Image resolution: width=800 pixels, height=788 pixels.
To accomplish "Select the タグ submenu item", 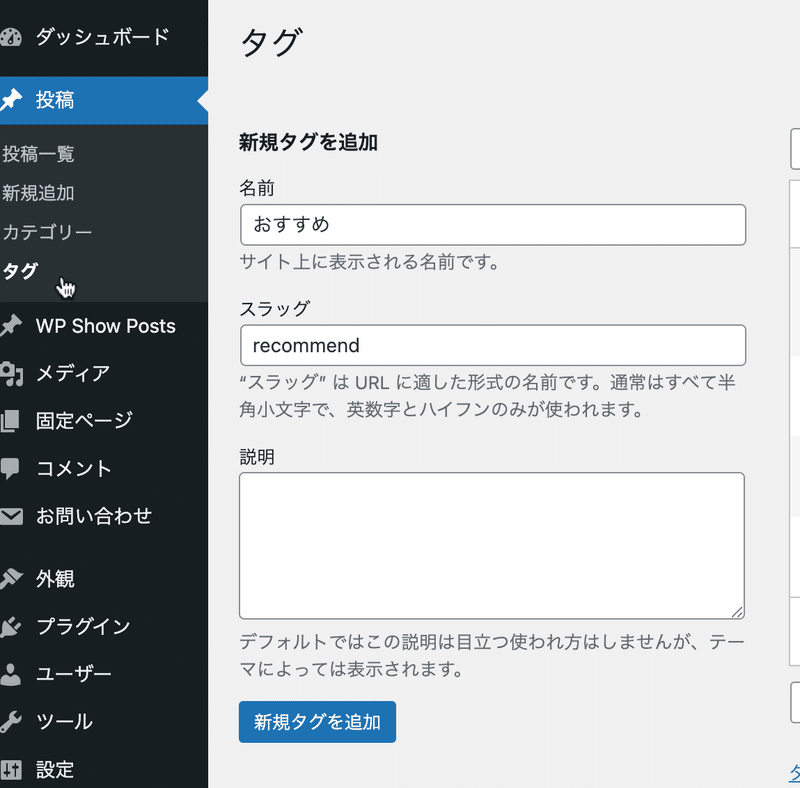I will [20, 271].
